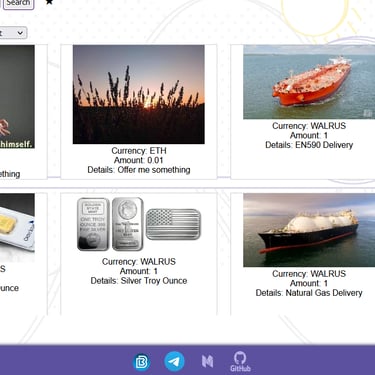Click the 'Currency: ETH' text
Image resolution: width=375 pixels, height=375 pixels.
click(x=139, y=151)
